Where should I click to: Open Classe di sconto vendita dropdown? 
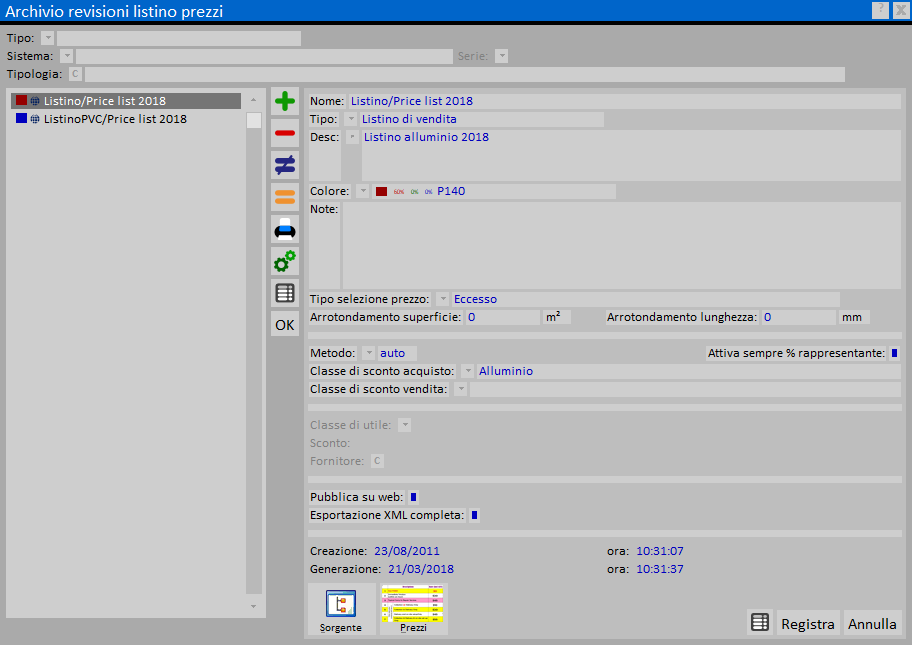(460, 390)
